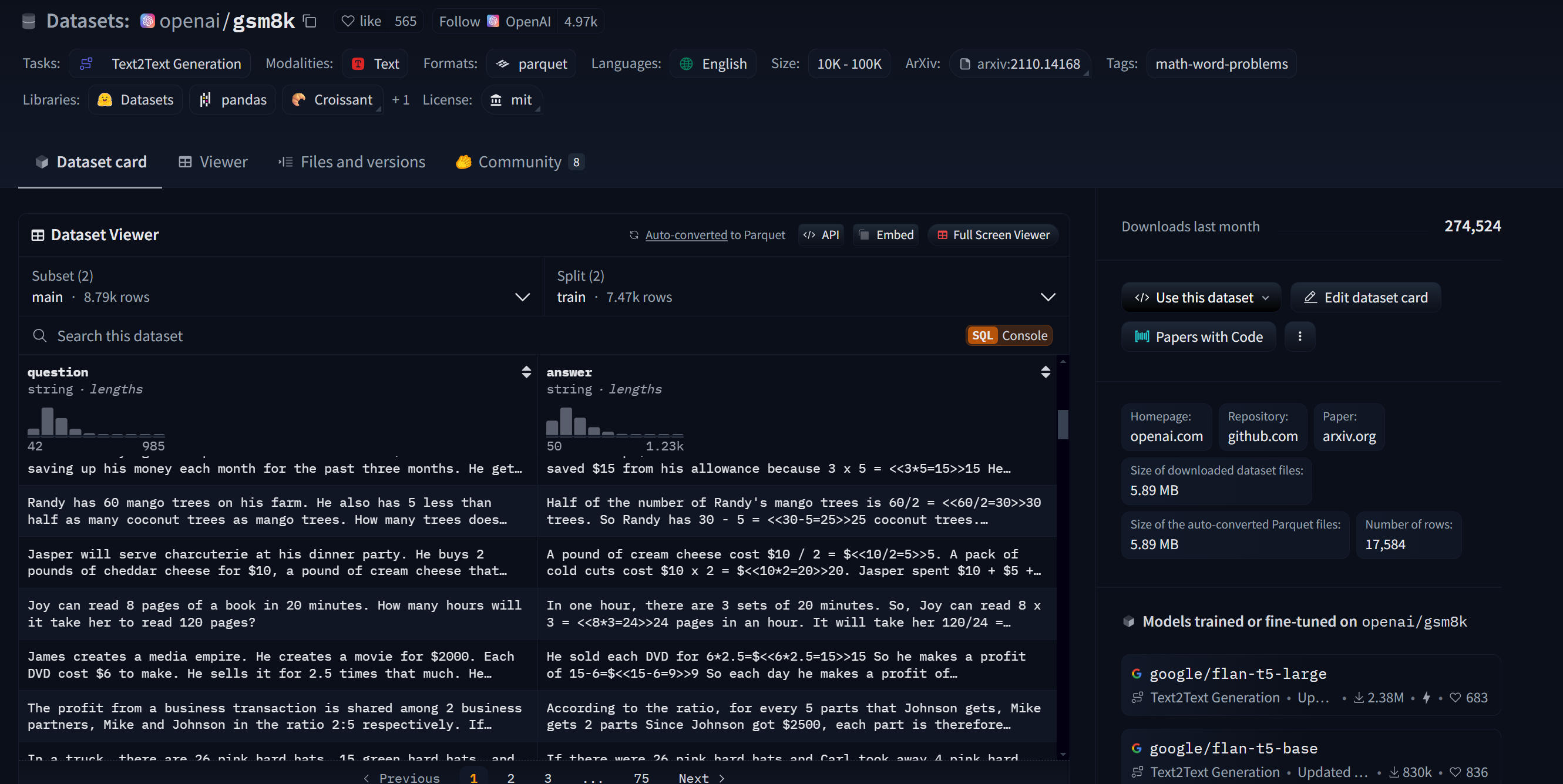Click the parquet format tag

coord(531,63)
